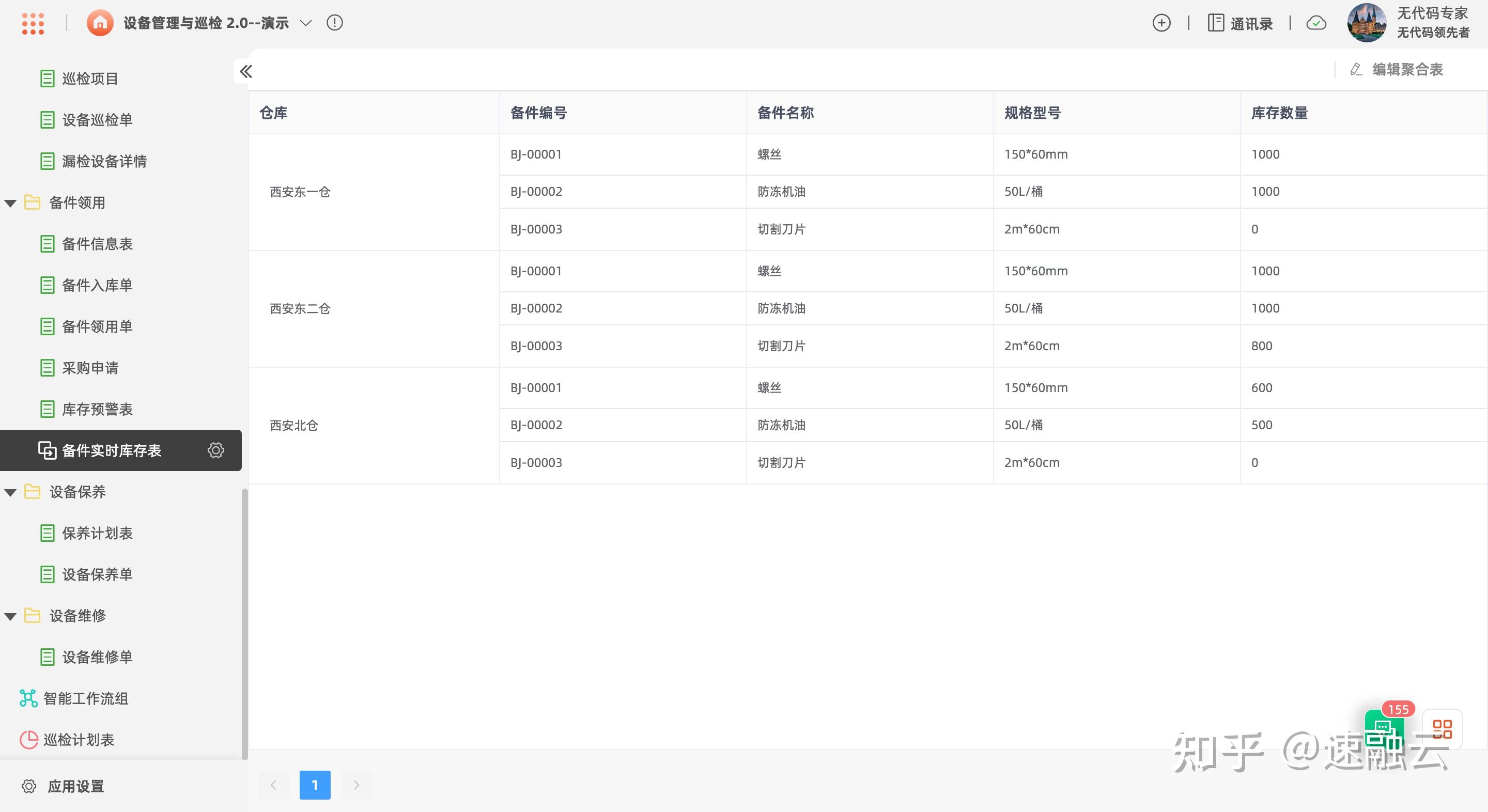Go to next page arrow
The width and height of the screenshot is (1488, 812).
[x=357, y=786]
